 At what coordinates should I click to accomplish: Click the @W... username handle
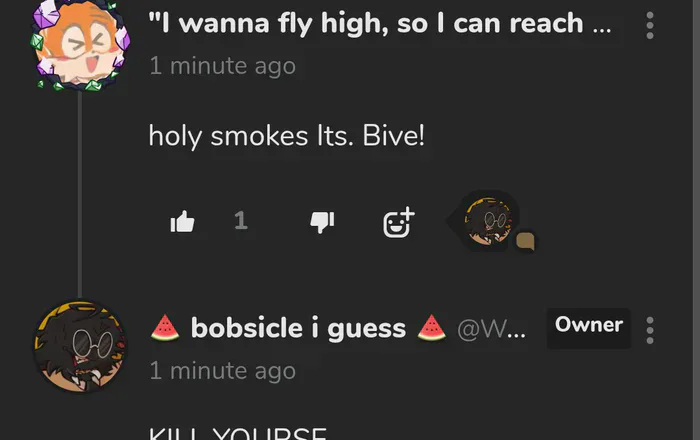coord(491,329)
